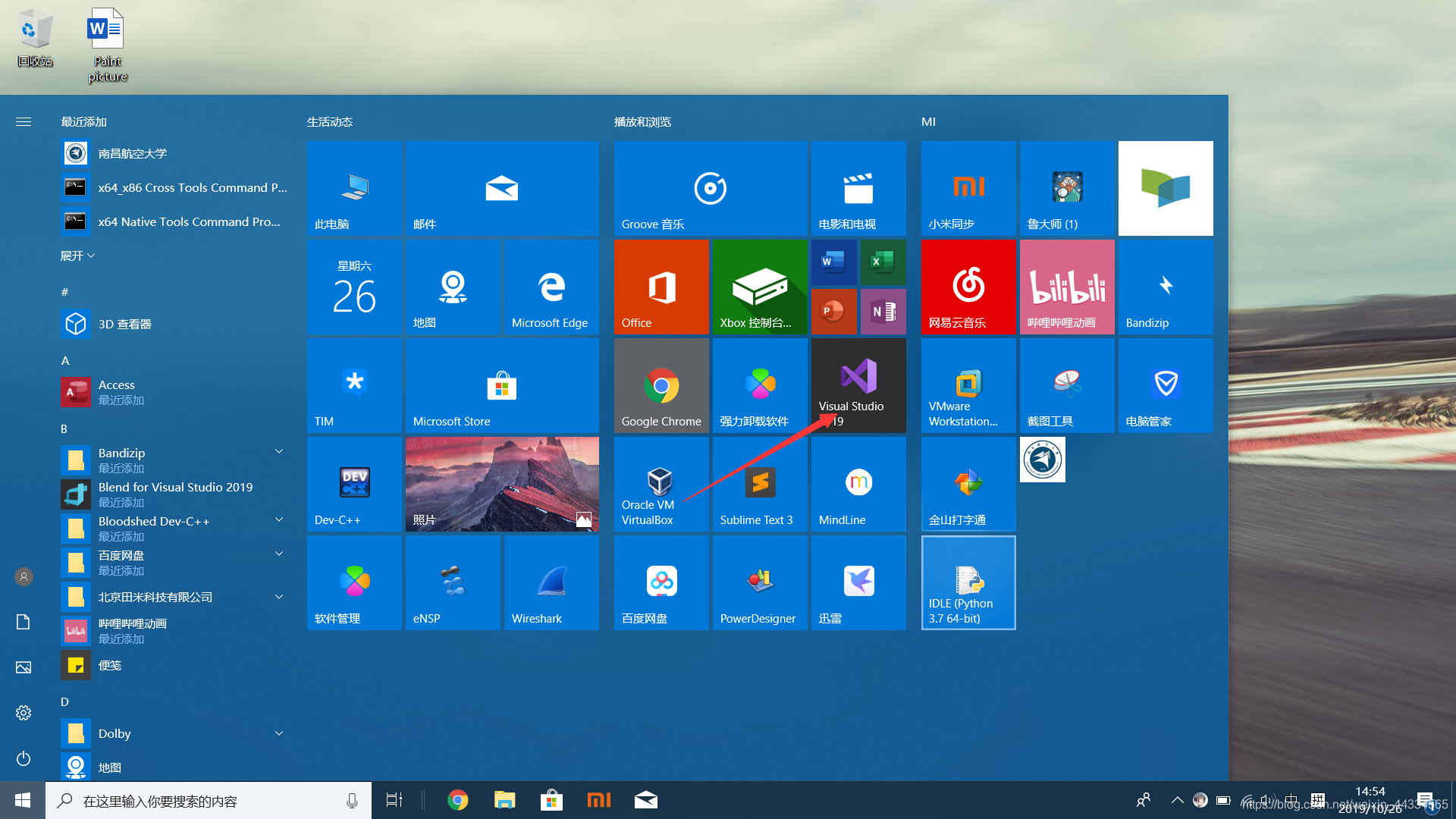Open the Microsoft Store tile
The image size is (1456, 819).
(502, 385)
